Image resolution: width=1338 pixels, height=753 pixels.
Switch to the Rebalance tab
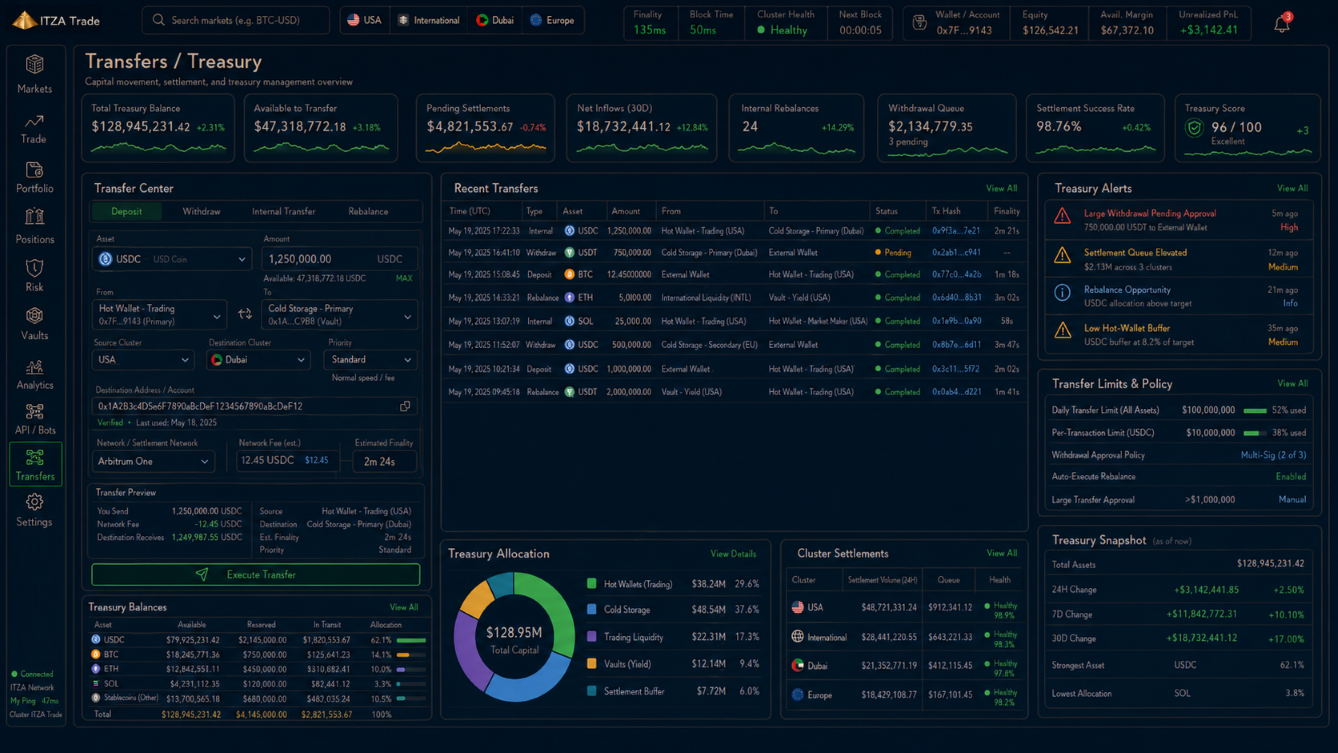[368, 211]
